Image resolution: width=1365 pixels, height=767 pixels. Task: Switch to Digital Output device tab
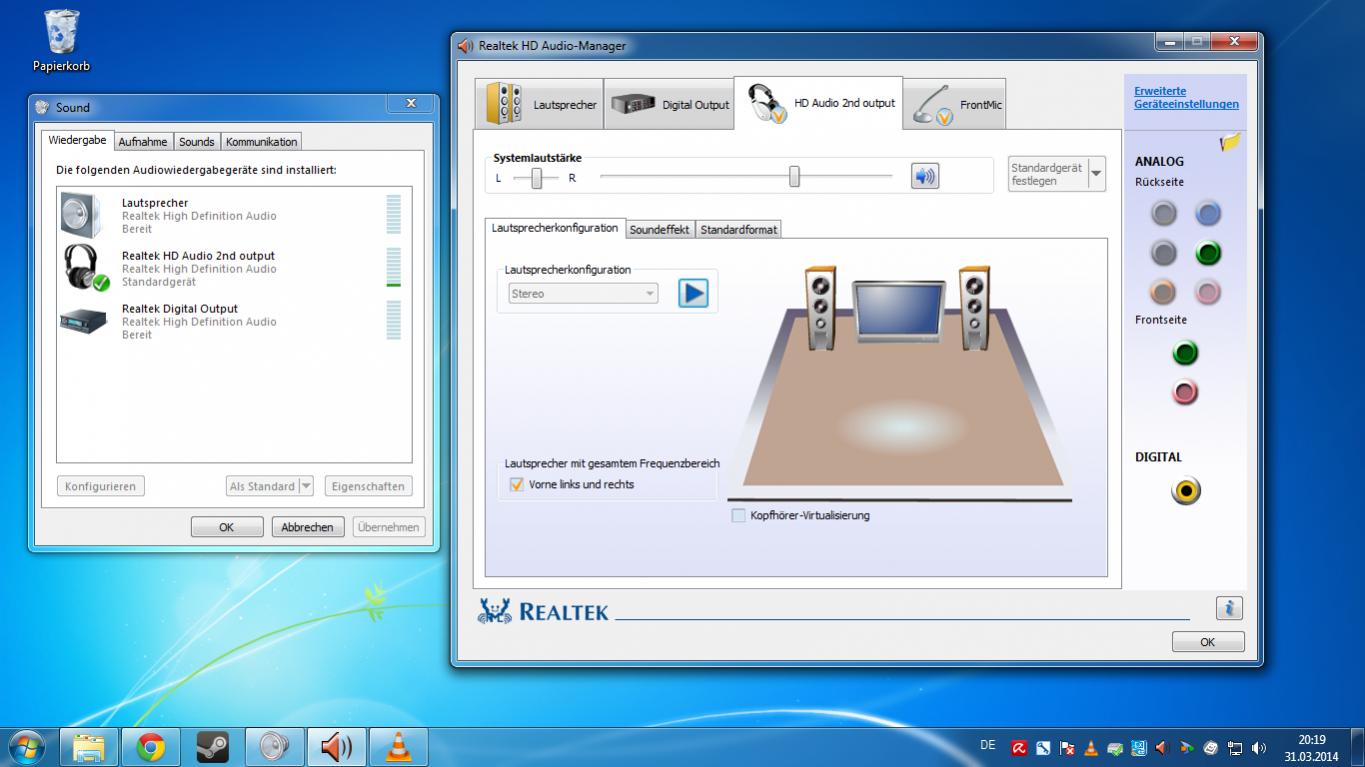coord(669,104)
